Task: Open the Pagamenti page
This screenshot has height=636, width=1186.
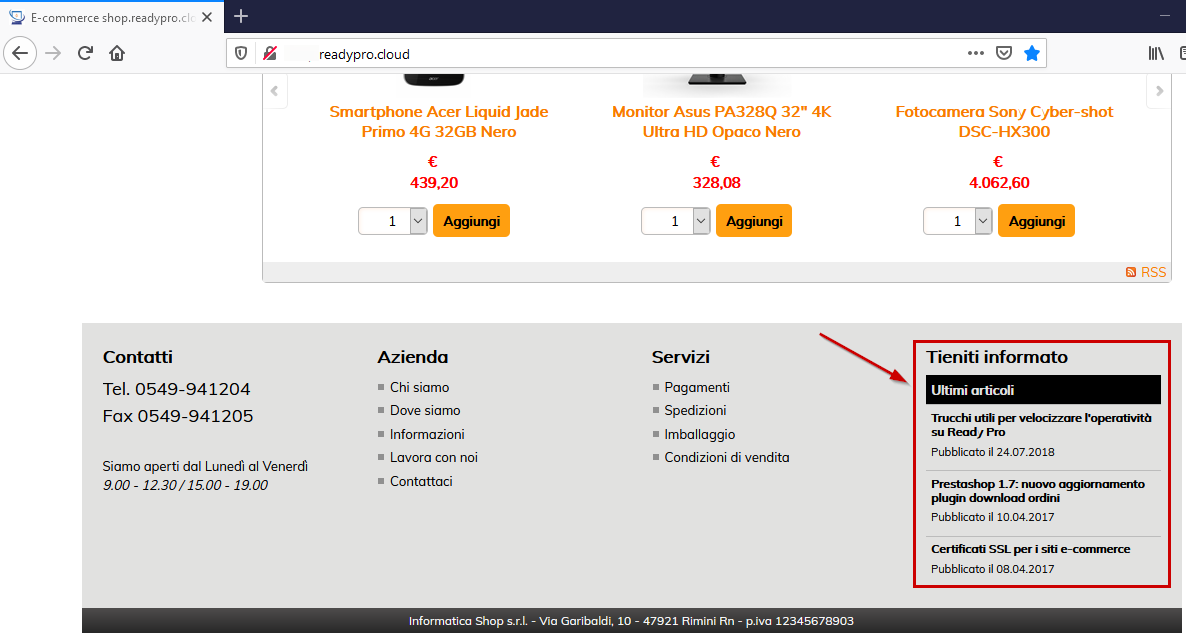Action: [697, 387]
